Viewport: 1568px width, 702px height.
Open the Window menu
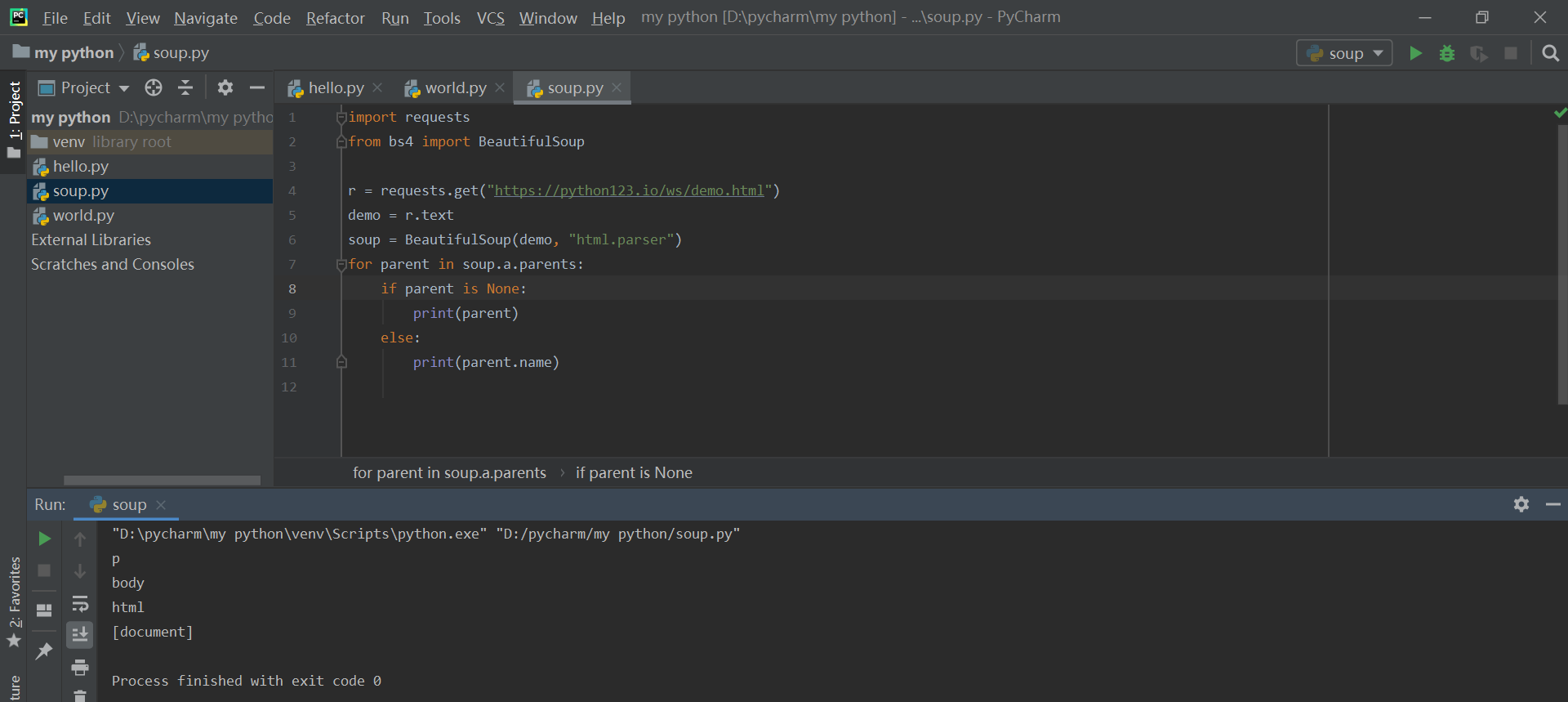tap(548, 17)
